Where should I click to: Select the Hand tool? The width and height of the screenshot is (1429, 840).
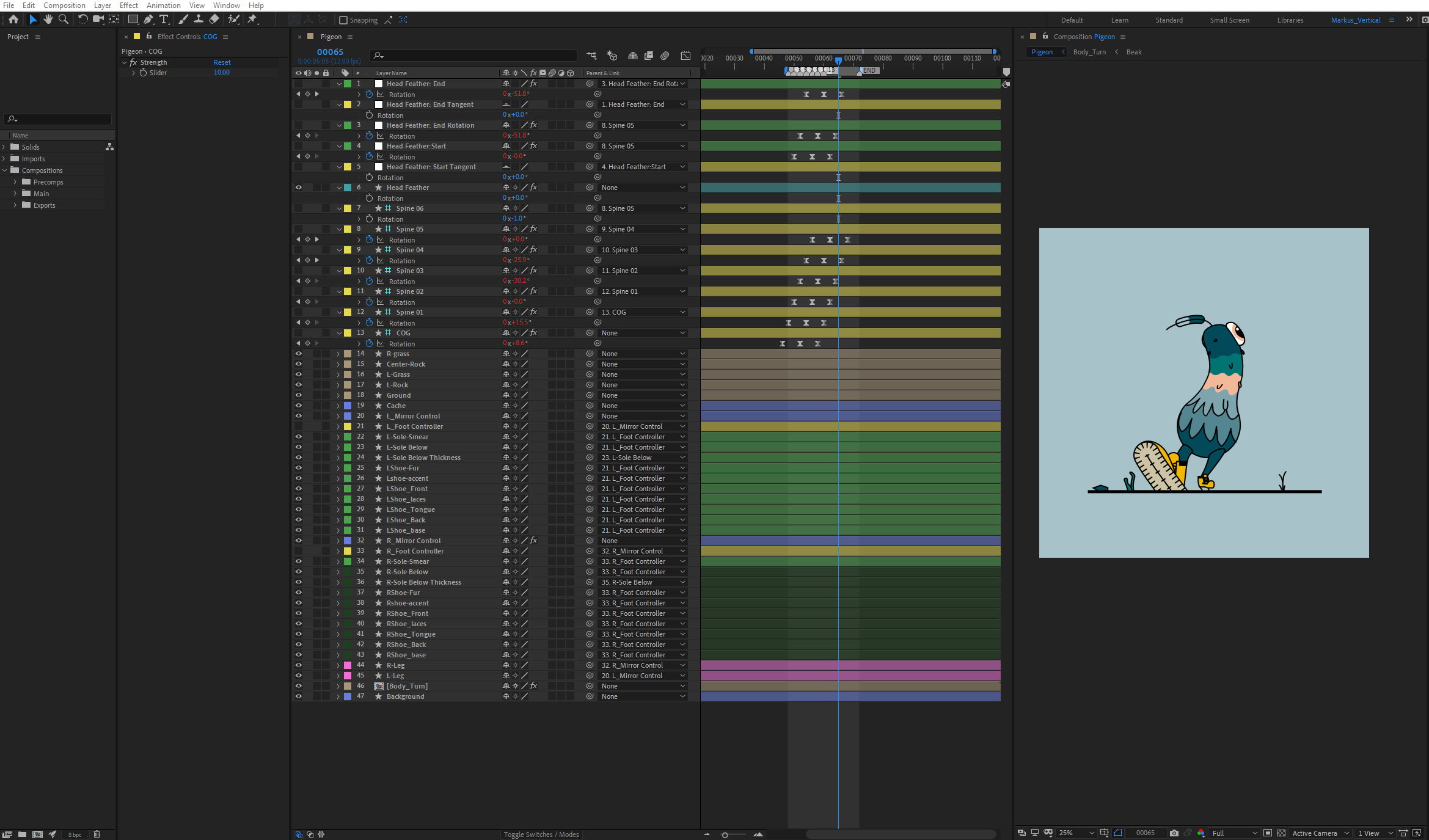[48, 20]
